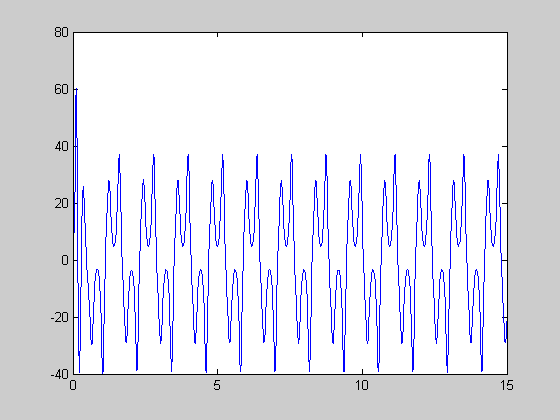The height and width of the screenshot is (420, 560).
Task: Select the x-axis tick label 10
Action: click(362, 385)
